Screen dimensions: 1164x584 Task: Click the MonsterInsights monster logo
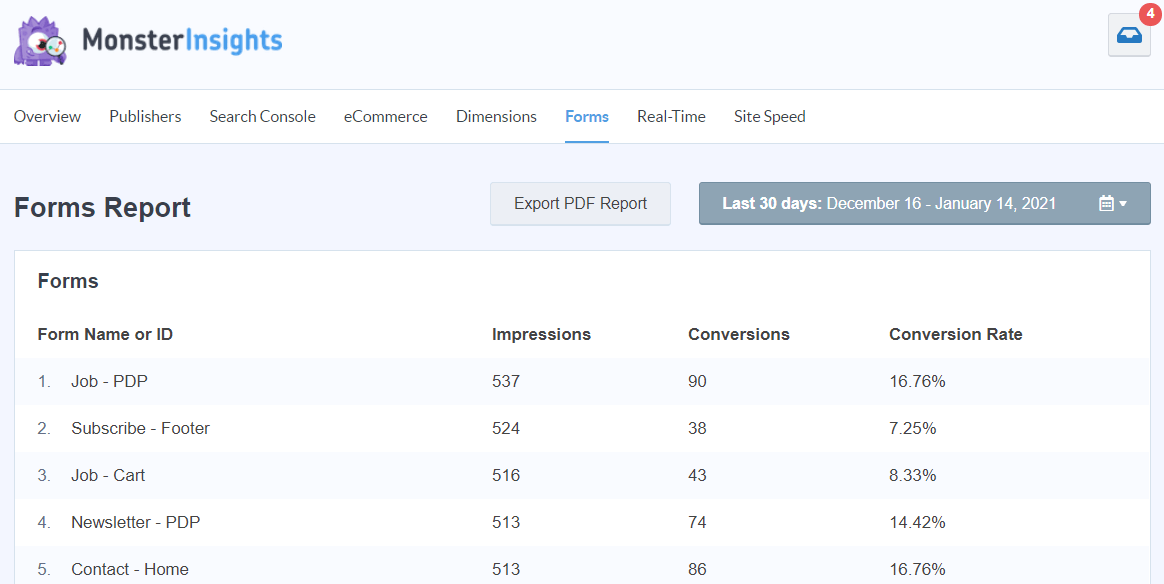pos(41,43)
